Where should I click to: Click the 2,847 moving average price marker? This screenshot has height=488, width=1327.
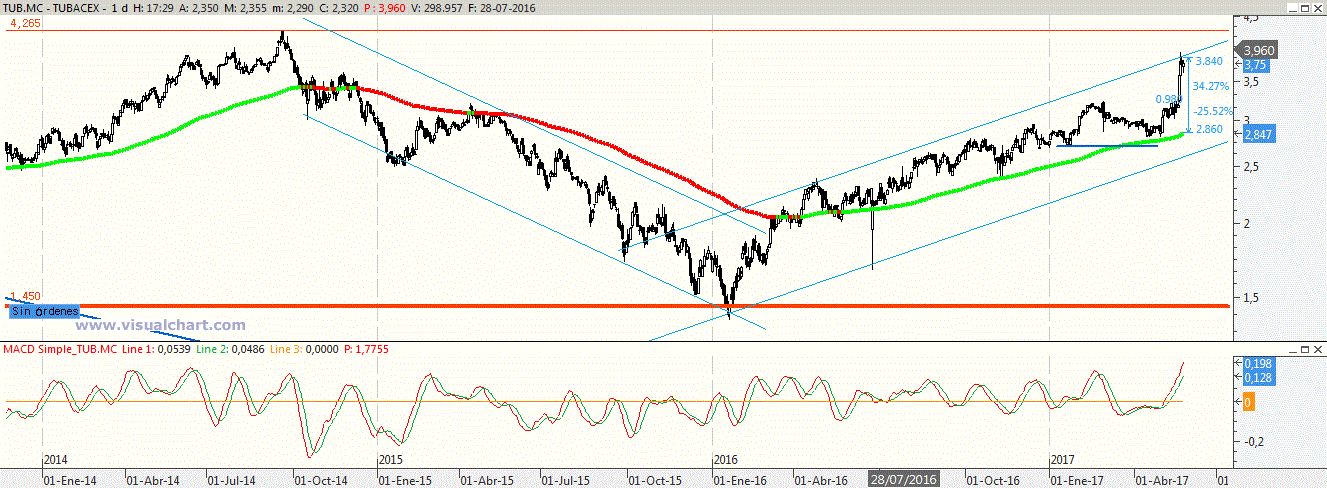(1259, 135)
